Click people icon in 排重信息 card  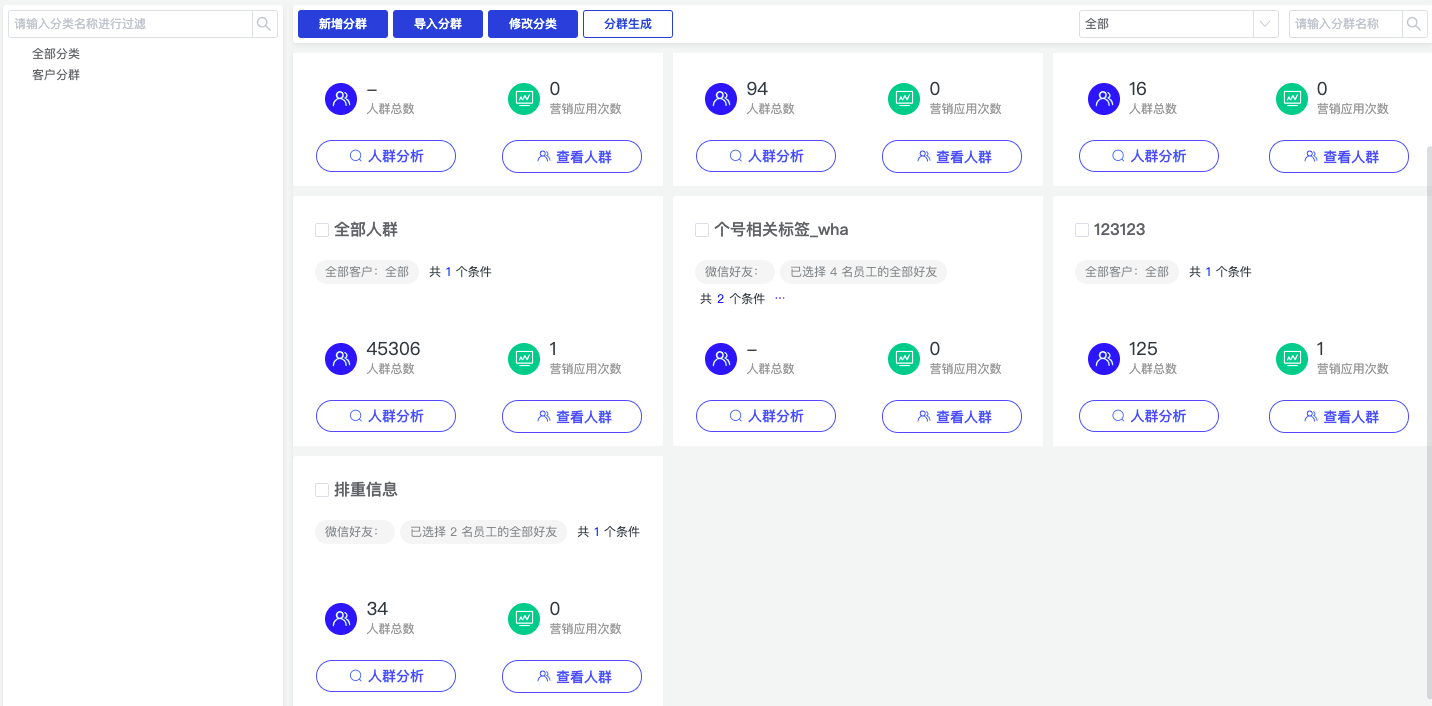341,618
